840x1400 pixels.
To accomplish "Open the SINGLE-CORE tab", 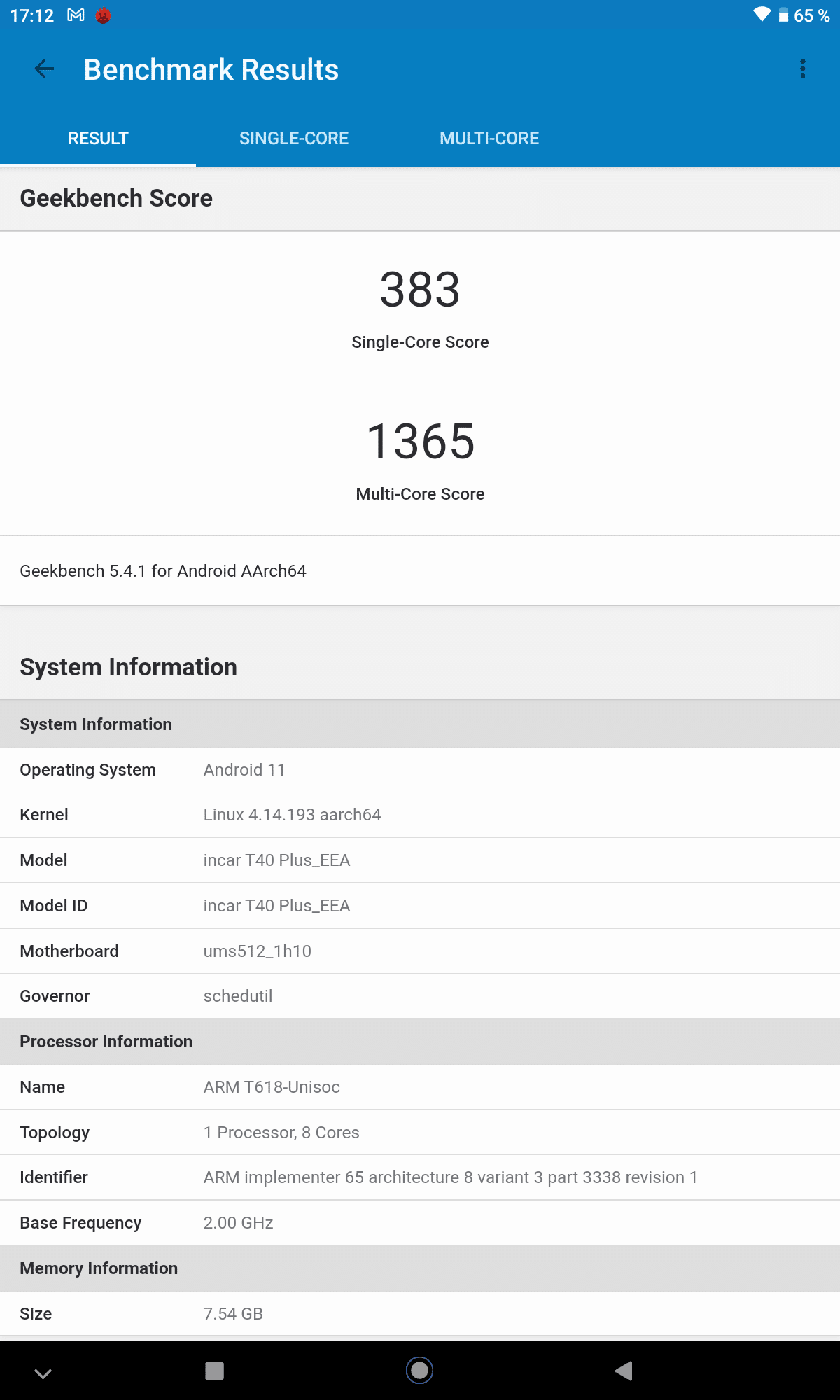I will (294, 139).
